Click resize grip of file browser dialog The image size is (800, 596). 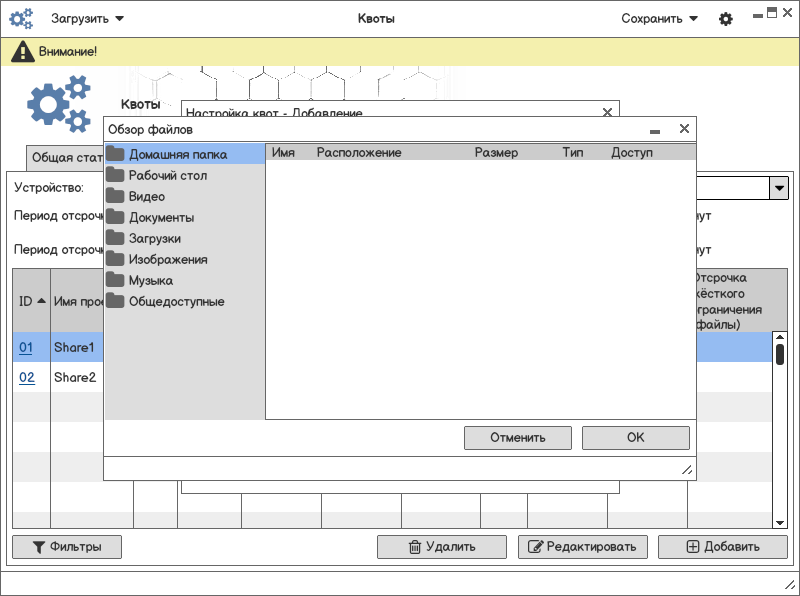tap(687, 470)
